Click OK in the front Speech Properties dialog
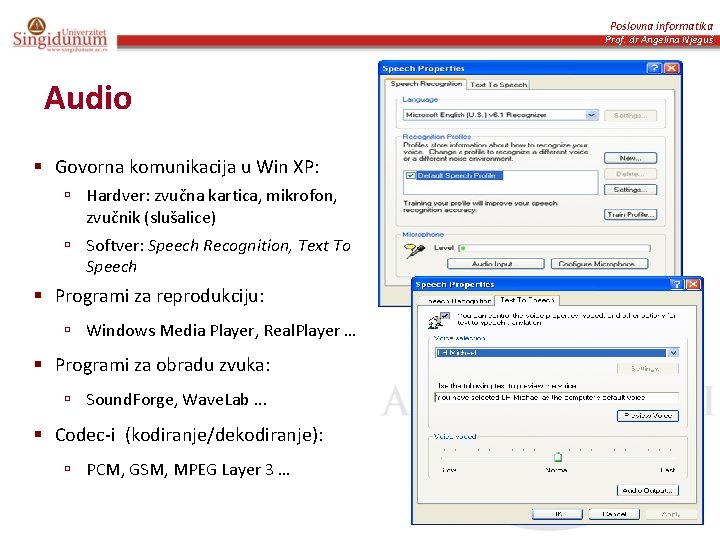The width and height of the screenshot is (720, 540). [x=557, y=514]
